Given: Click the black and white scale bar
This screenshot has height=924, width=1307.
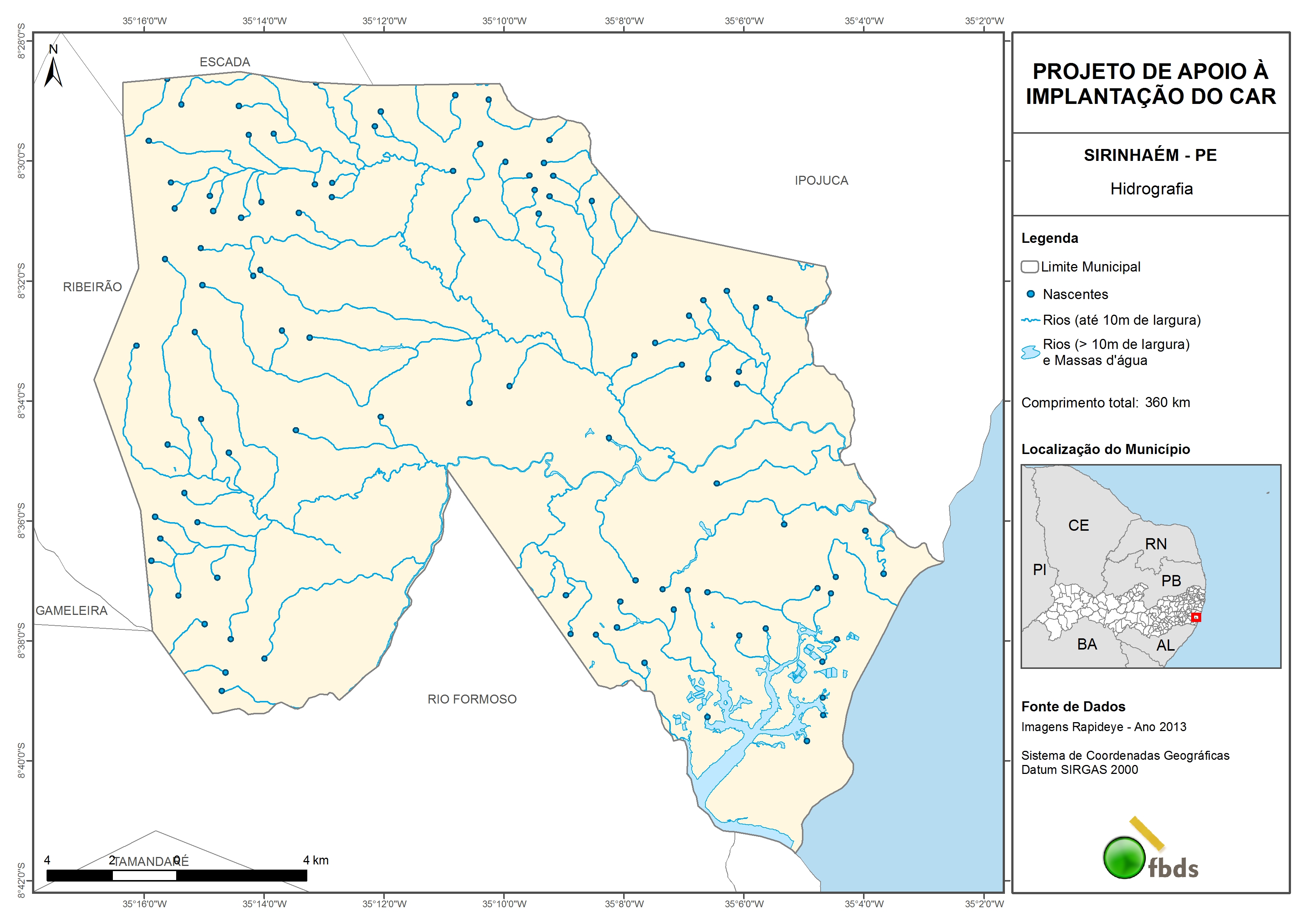Looking at the screenshot, I should (177, 876).
